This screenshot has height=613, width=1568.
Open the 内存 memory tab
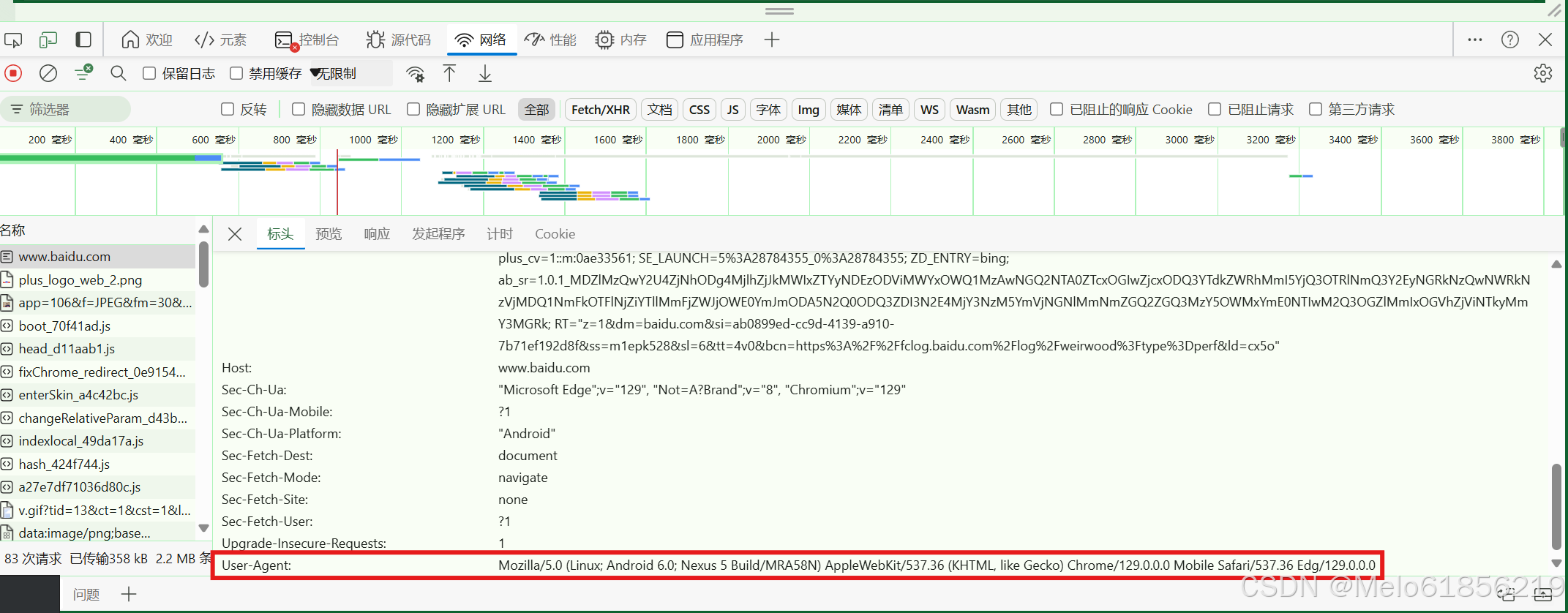[x=621, y=40]
